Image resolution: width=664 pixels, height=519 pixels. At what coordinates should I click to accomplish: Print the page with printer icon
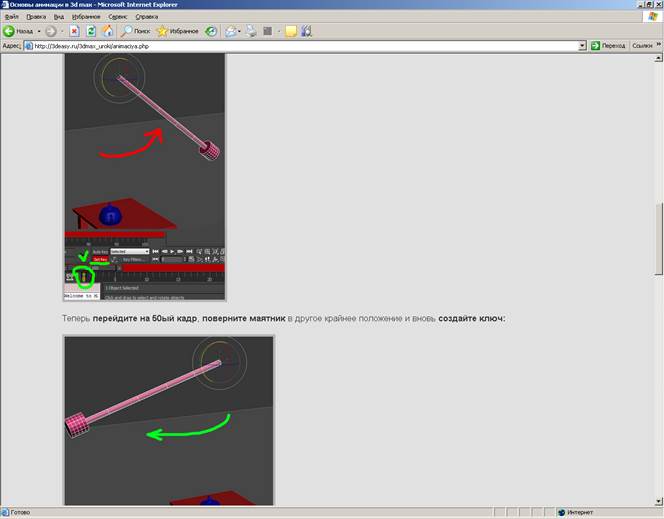pyautogui.click(x=252, y=31)
